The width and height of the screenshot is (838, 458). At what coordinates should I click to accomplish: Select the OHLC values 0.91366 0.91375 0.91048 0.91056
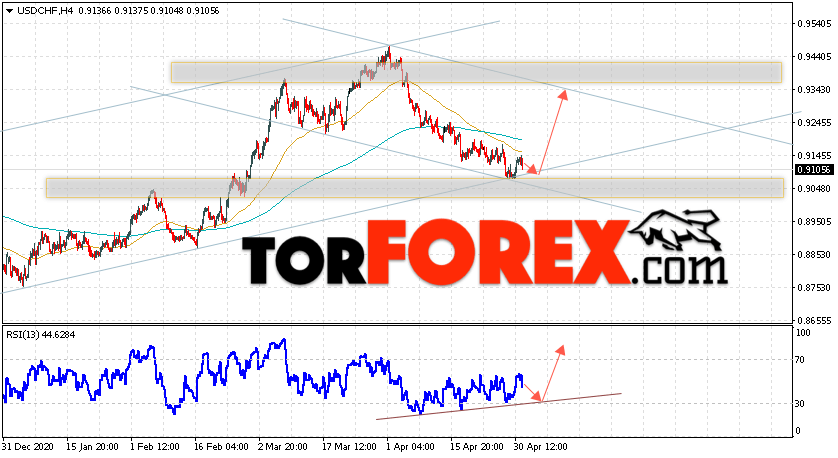click(149, 11)
